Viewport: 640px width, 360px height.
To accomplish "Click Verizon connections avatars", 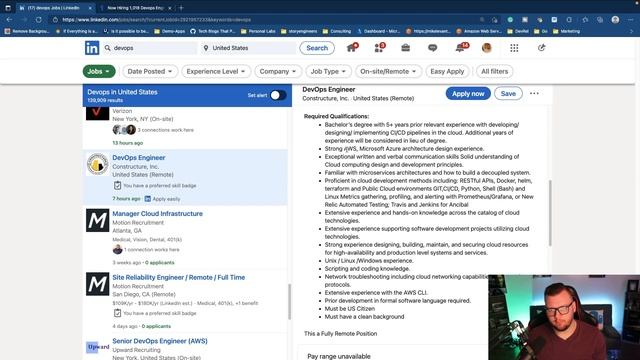I will [x=124, y=130].
